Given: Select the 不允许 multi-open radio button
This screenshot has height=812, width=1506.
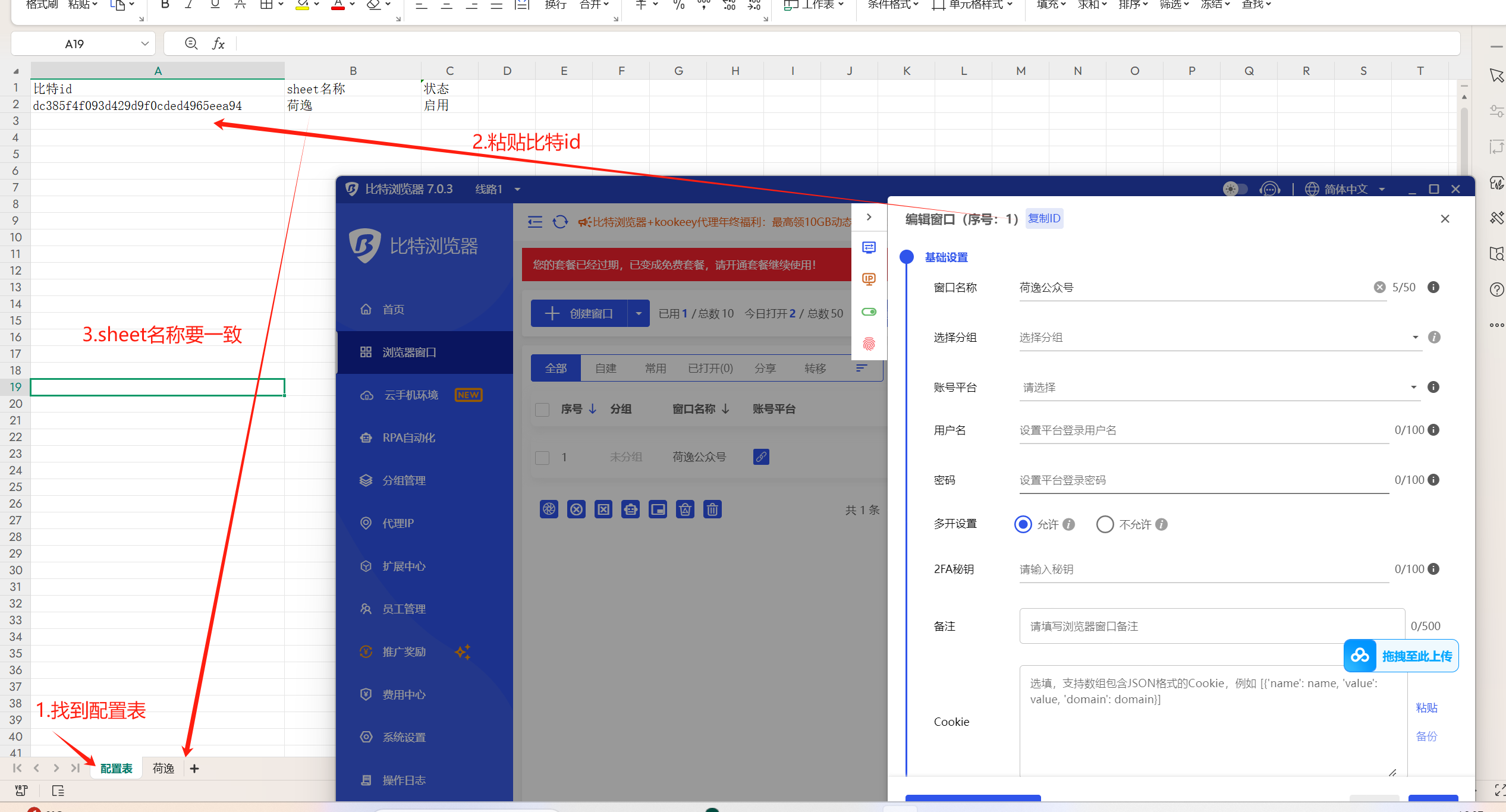Looking at the screenshot, I should (1105, 524).
